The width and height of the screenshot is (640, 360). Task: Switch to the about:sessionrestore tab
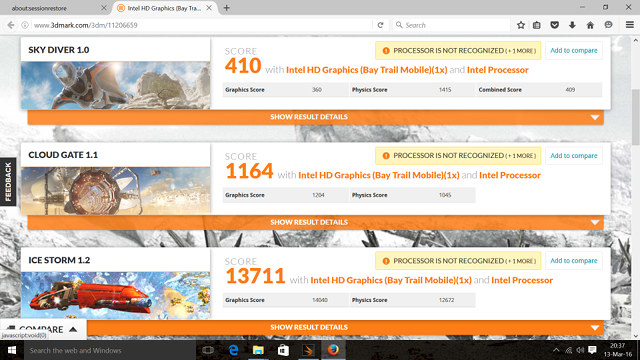click(55, 8)
